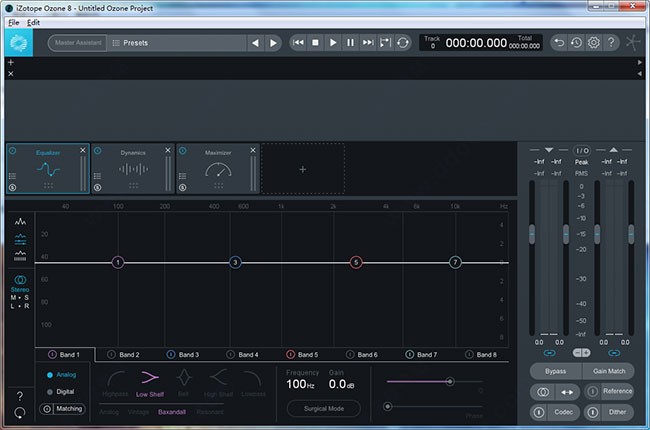Image resolution: width=650 pixels, height=430 pixels.
Task: Click EQ node 5 on the graph
Action: point(355,262)
